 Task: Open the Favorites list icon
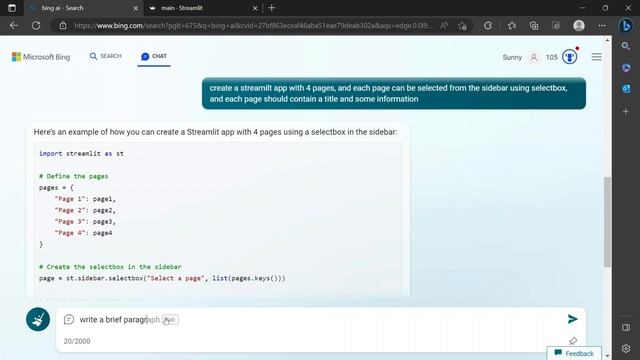pyautogui.click(x=512, y=26)
